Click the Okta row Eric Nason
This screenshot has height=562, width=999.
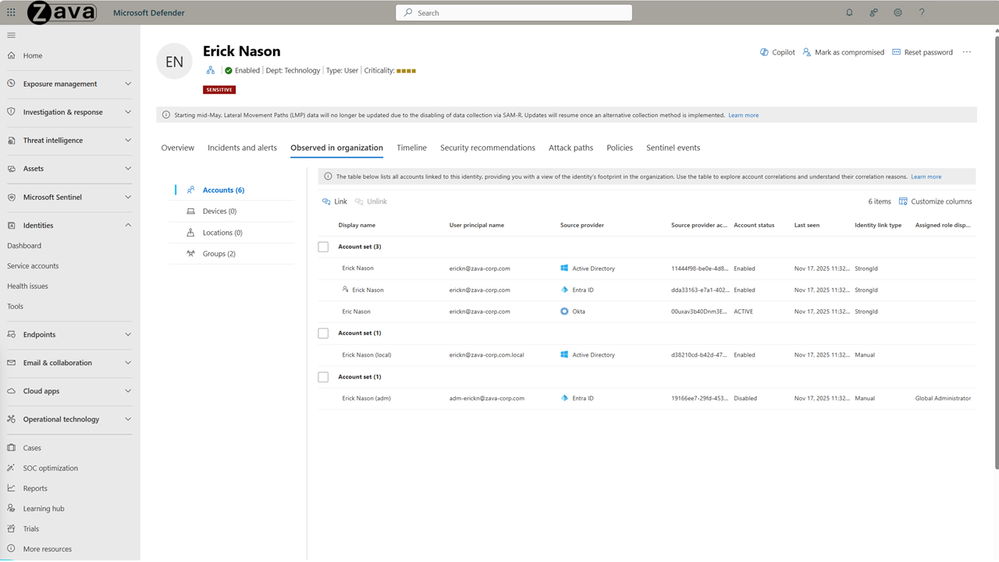pos(647,312)
